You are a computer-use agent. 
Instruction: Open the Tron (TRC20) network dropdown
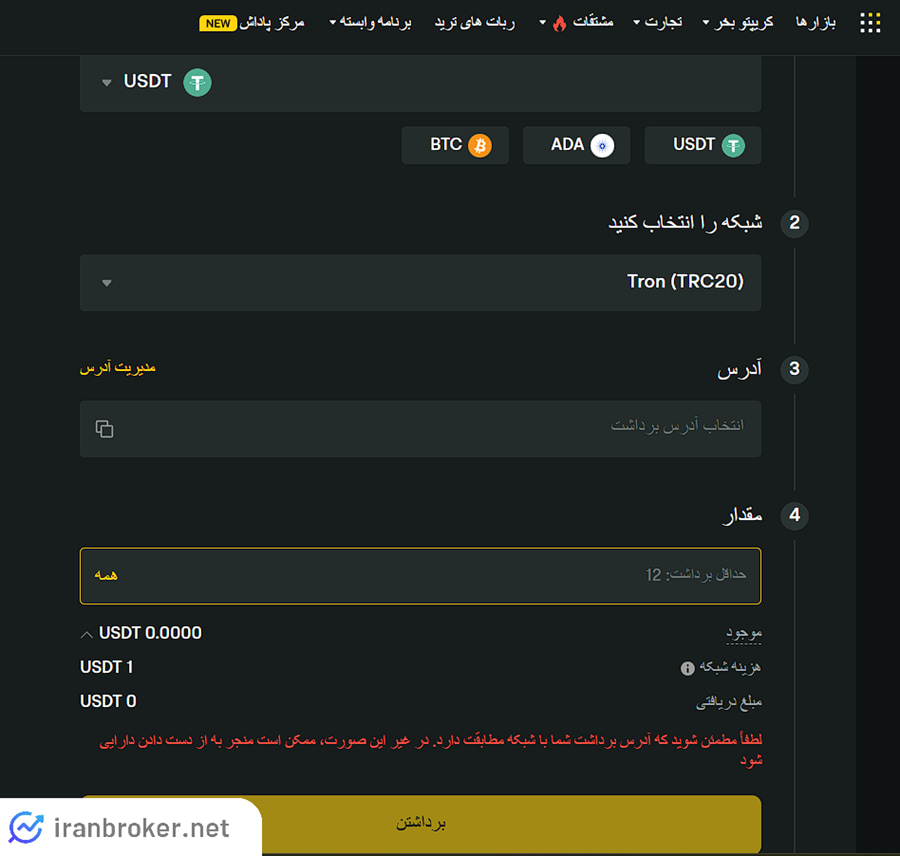tap(420, 282)
